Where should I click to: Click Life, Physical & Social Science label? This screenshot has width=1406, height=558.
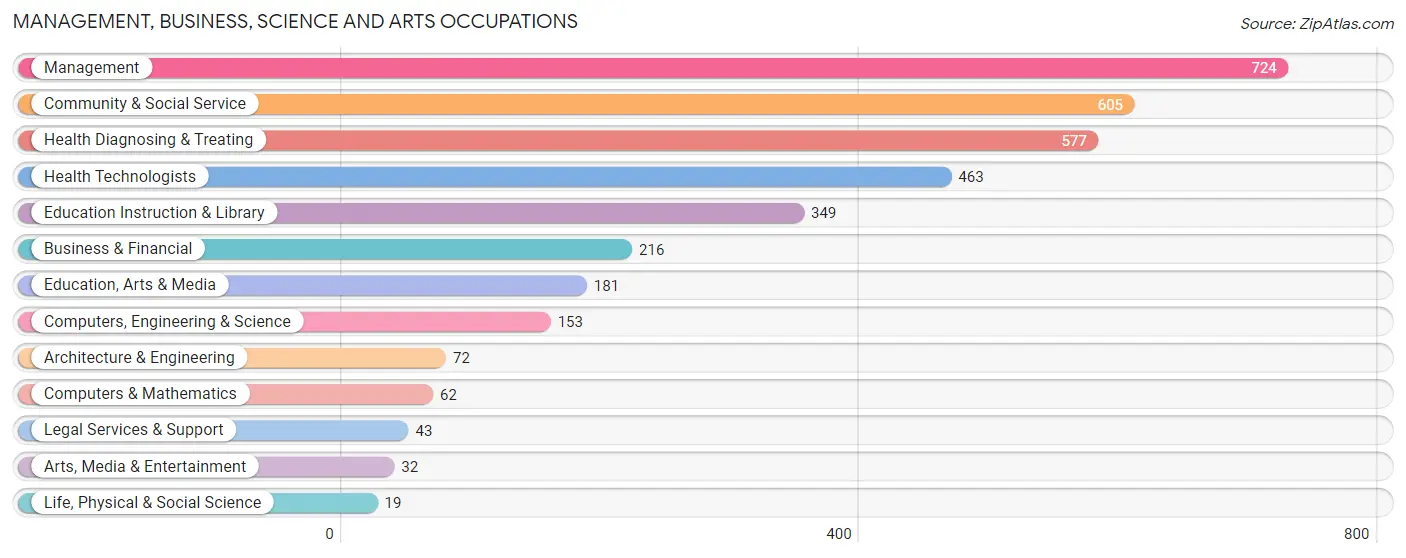(152, 503)
